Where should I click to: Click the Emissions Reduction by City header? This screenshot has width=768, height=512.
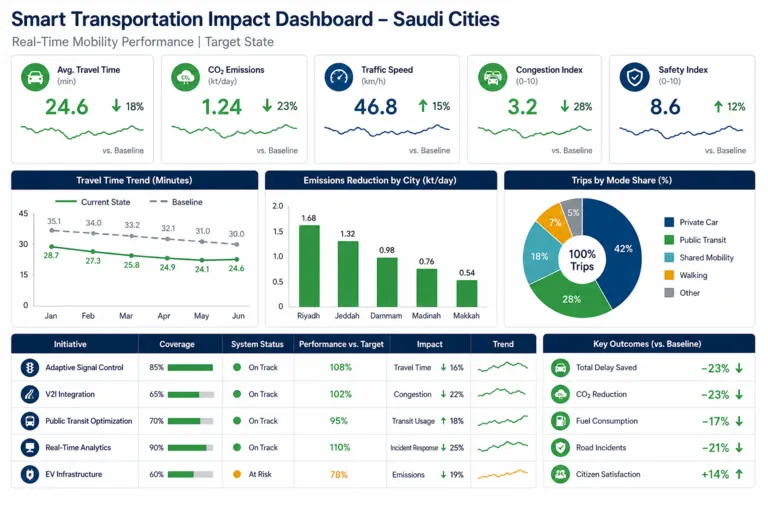click(x=380, y=180)
